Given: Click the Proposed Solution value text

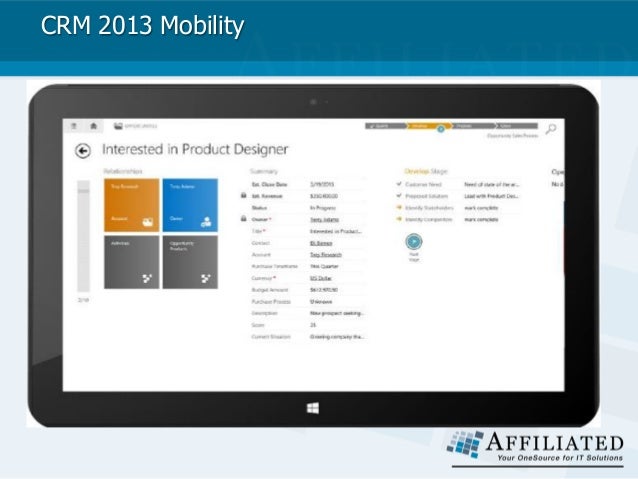Looking at the screenshot, I should click(492, 196).
